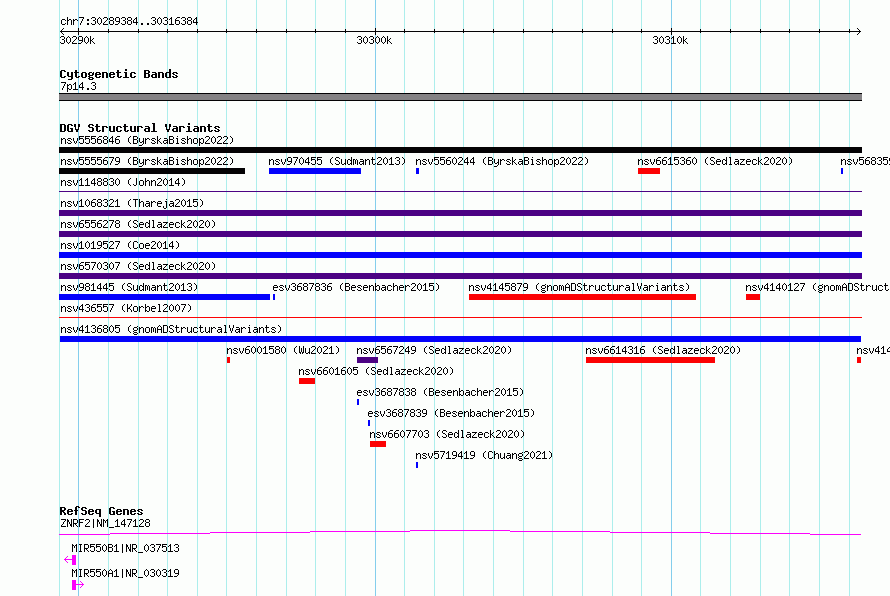Click the nsv4145879 (gnomADStructuralVariants) label
Image resolution: width=890 pixels, height=596 pixels.
point(580,287)
